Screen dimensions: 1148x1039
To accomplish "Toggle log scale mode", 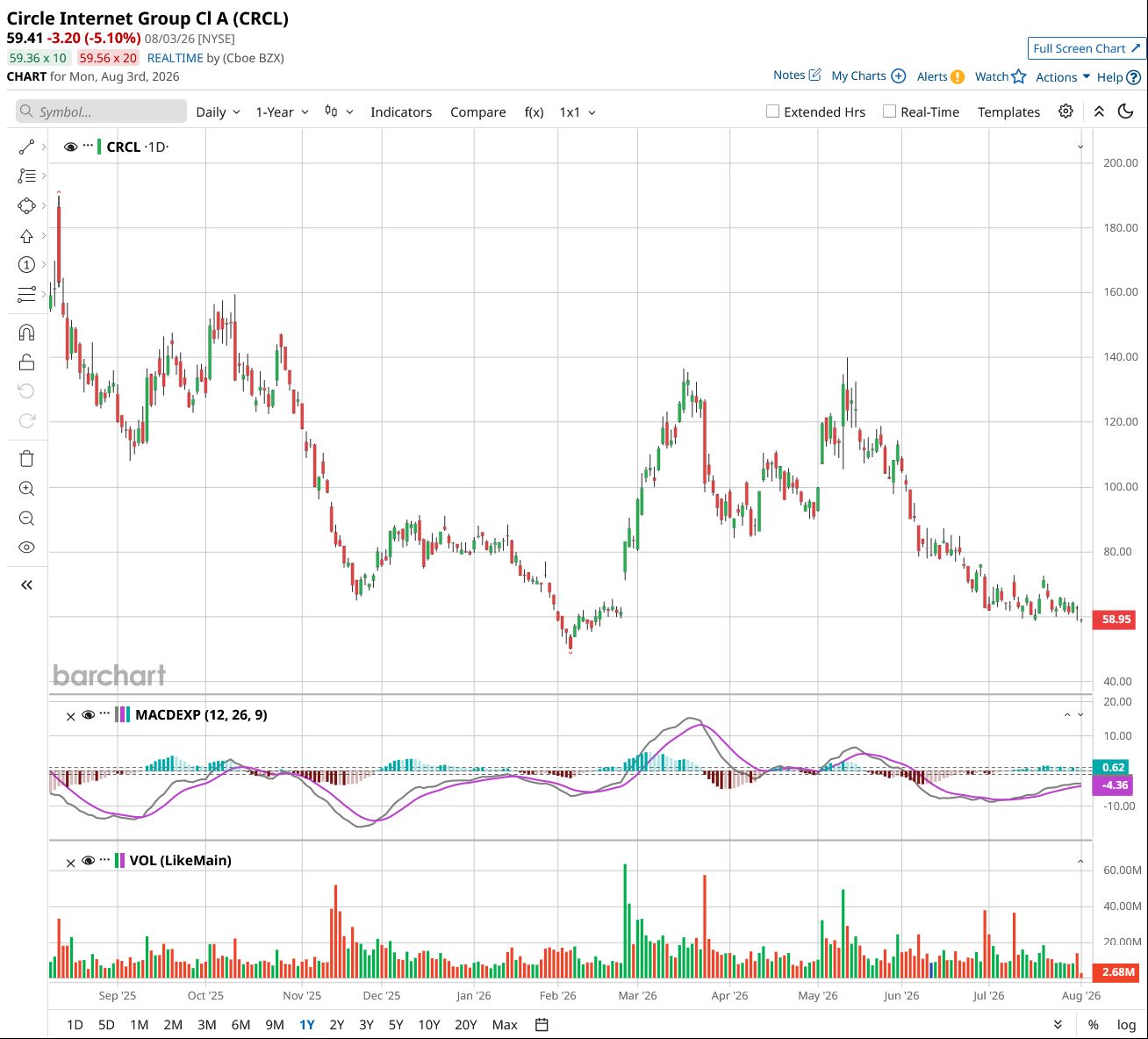I will coord(1126,1025).
